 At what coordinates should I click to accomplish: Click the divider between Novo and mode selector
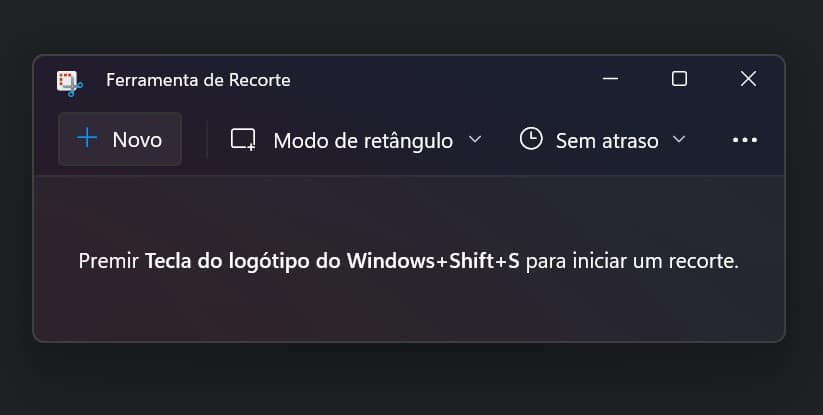point(207,139)
